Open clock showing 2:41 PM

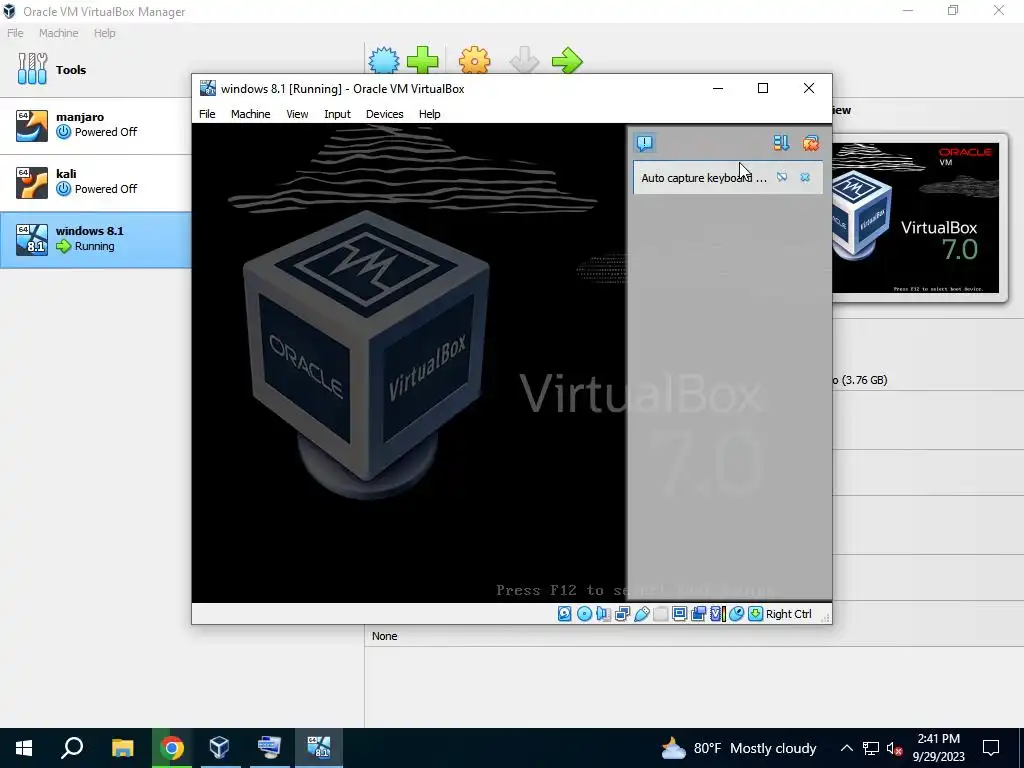(938, 748)
